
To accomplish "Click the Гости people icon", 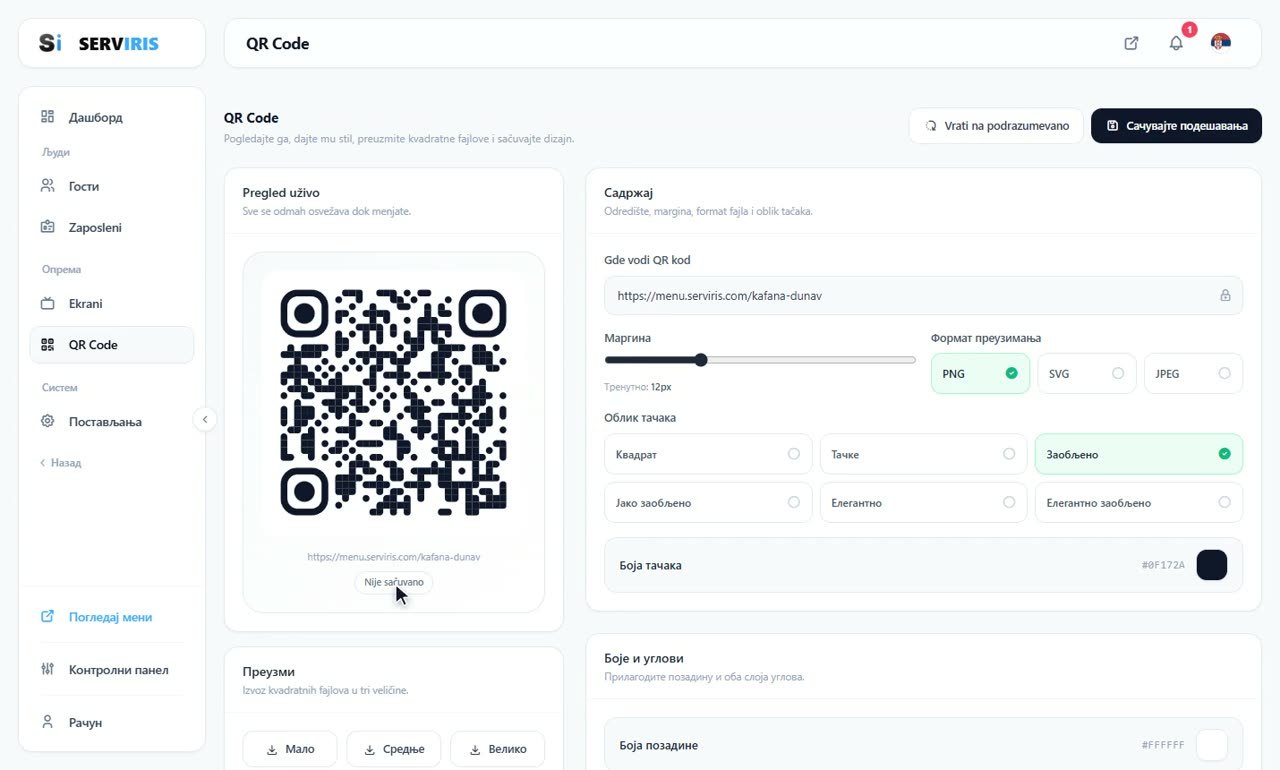I will [47, 186].
